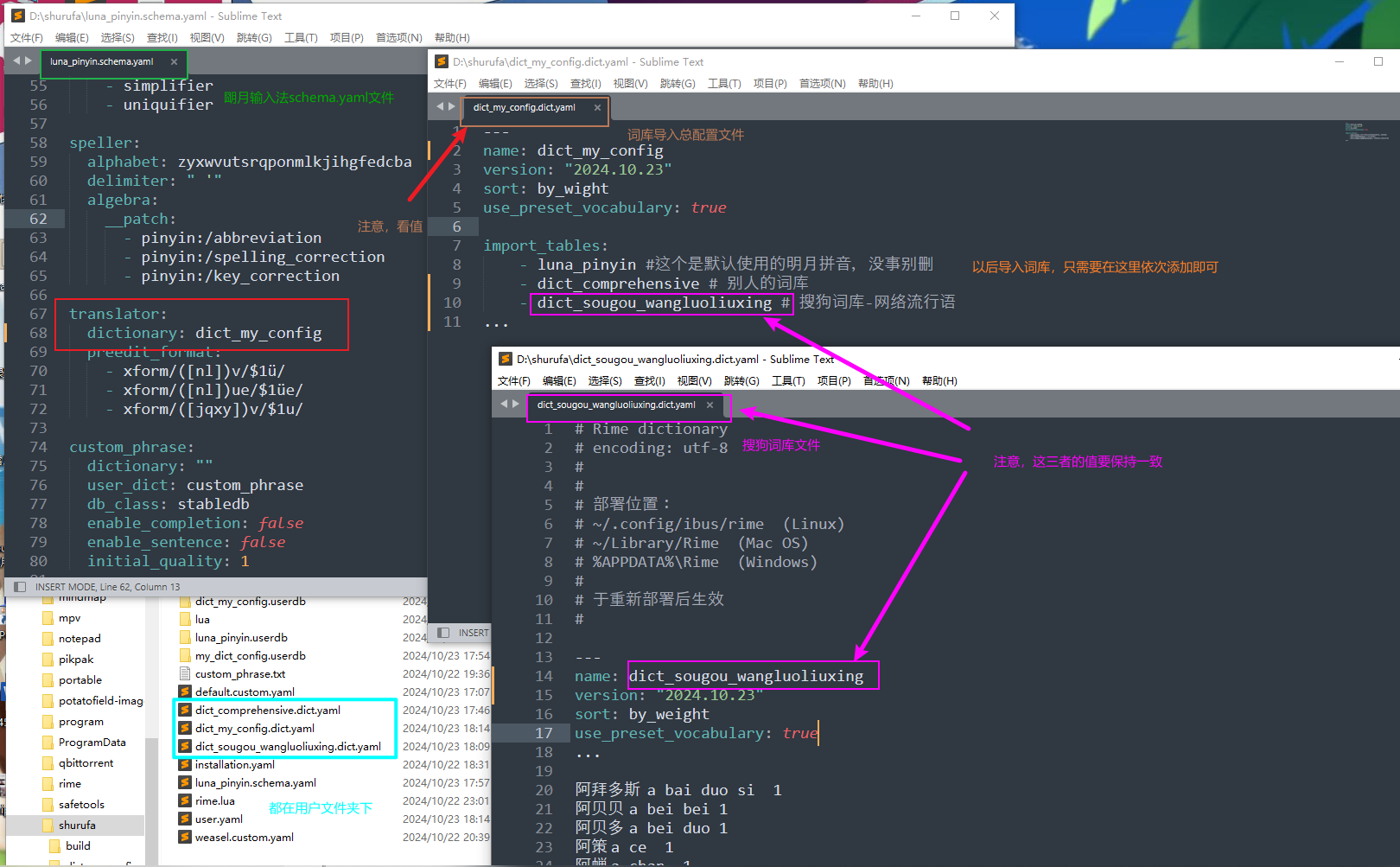Select installation.yaml in the file list
This screenshot has height=867, width=1400.
click(234, 765)
